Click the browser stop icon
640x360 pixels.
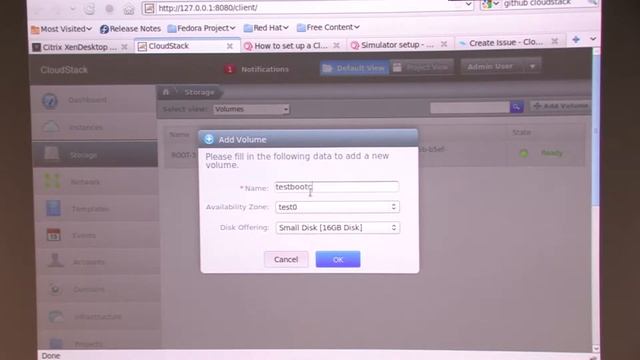[x=109, y=9]
